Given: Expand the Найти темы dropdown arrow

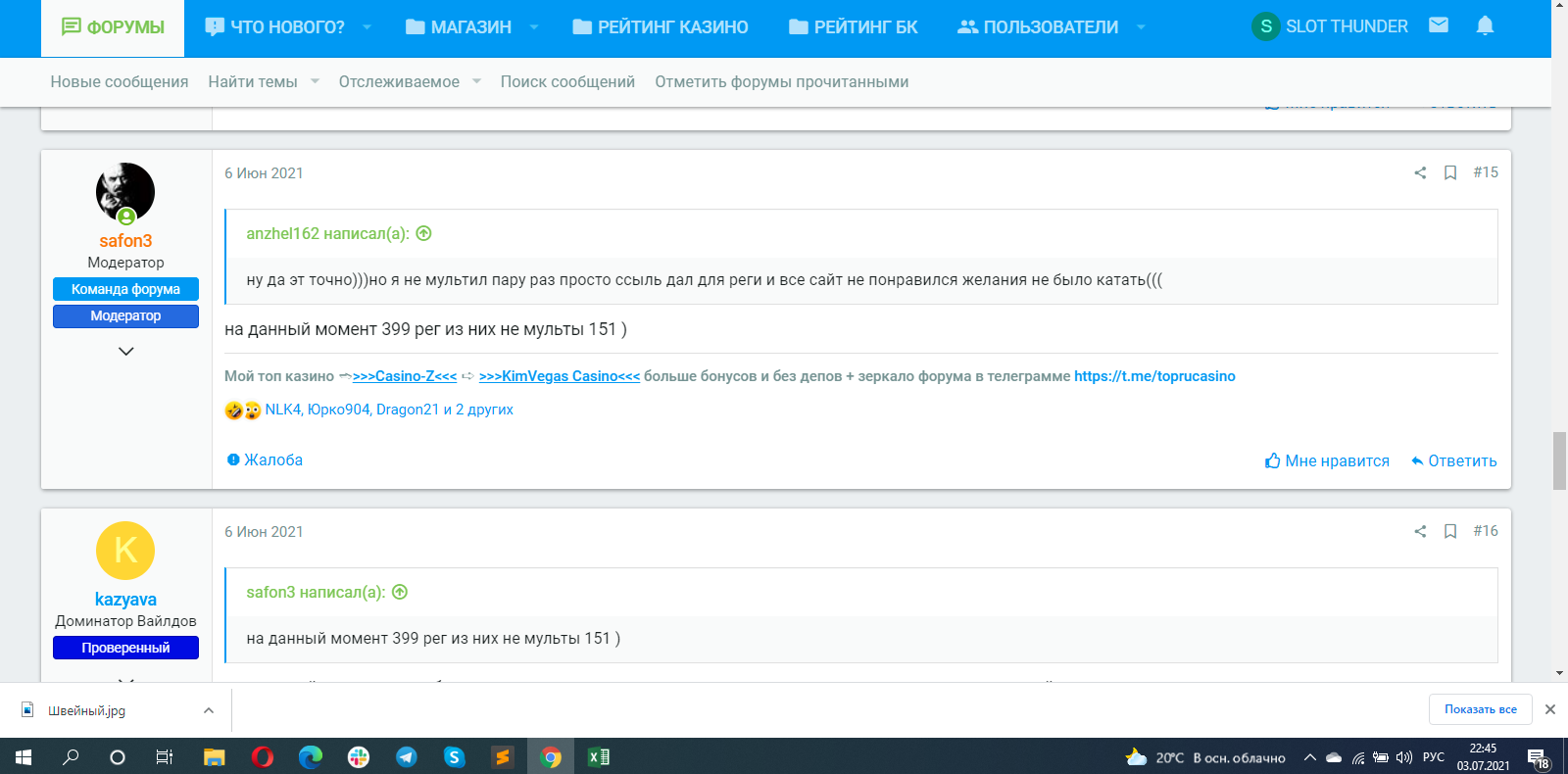Looking at the screenshot, I should (315, 81).
